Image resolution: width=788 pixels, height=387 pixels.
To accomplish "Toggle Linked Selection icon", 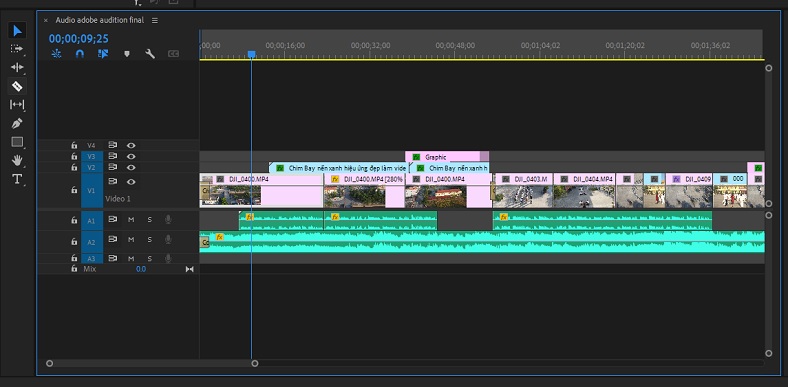I will point(103,54).
